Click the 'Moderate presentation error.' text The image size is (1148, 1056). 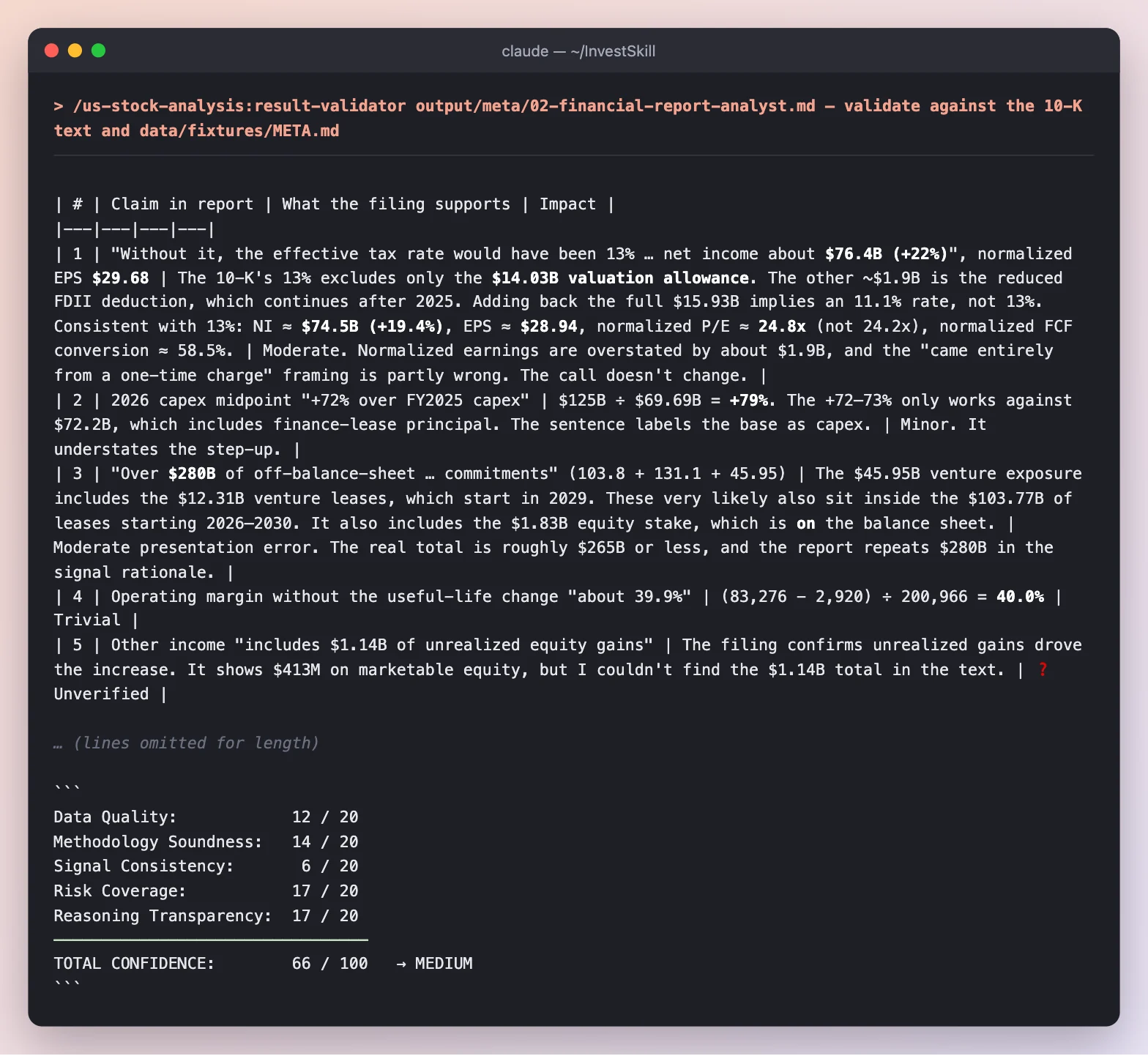187,548
